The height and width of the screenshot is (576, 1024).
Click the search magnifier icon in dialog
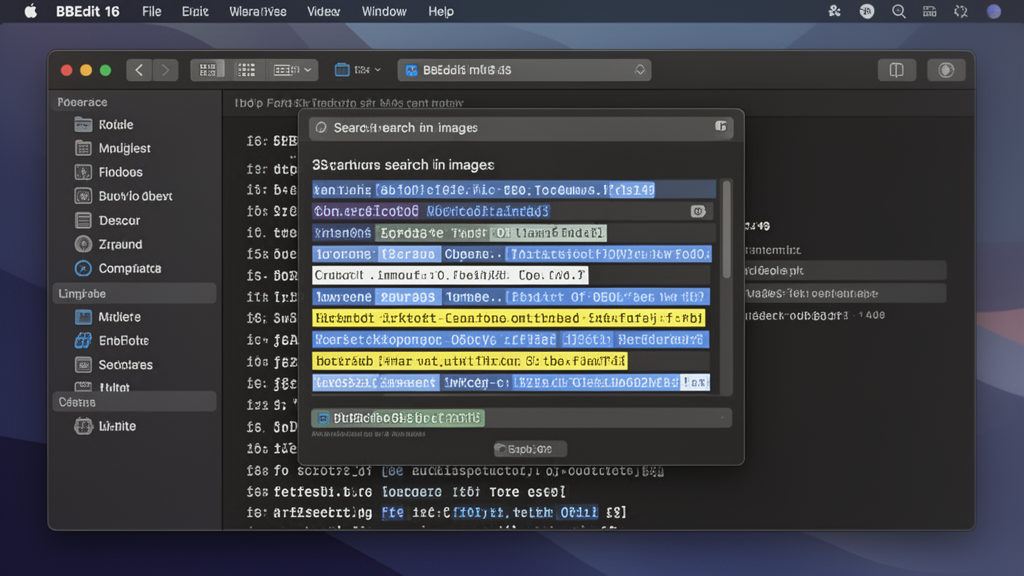coord(321,127)
